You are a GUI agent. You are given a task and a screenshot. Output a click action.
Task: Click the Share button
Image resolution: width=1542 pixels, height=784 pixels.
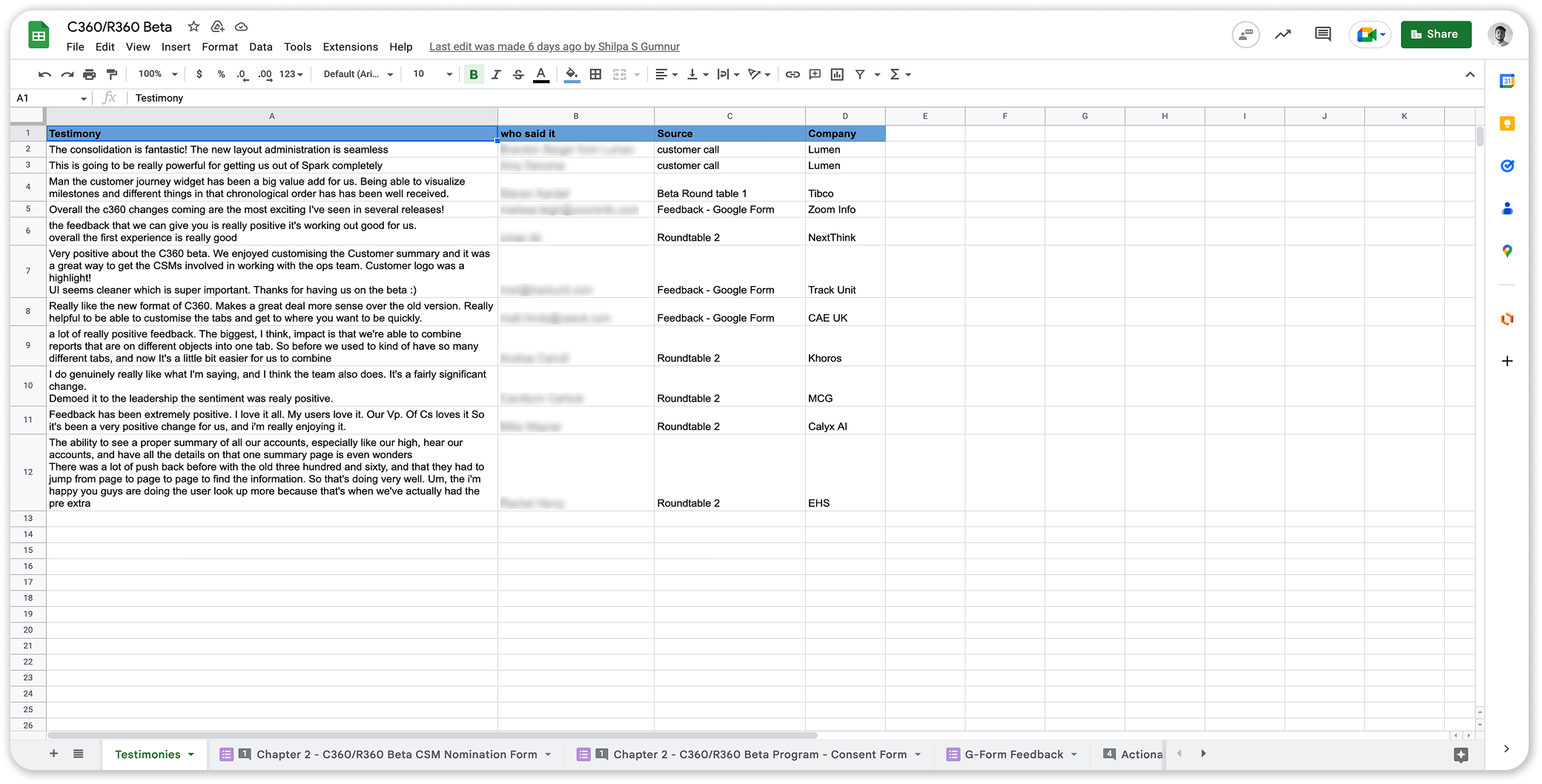point(1435,34)
